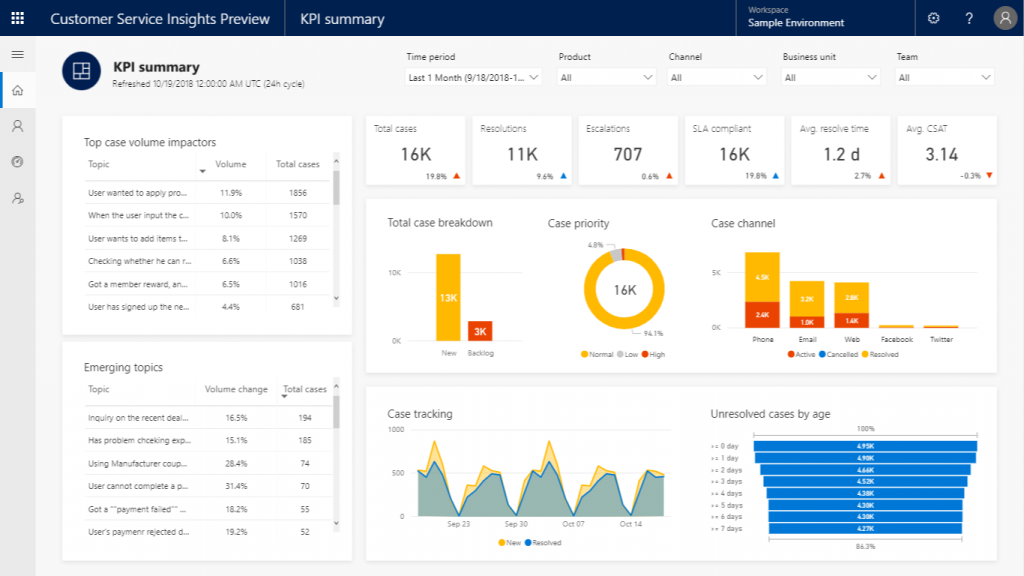Open the user avatar in the top-right corner

click(1003, 17)
